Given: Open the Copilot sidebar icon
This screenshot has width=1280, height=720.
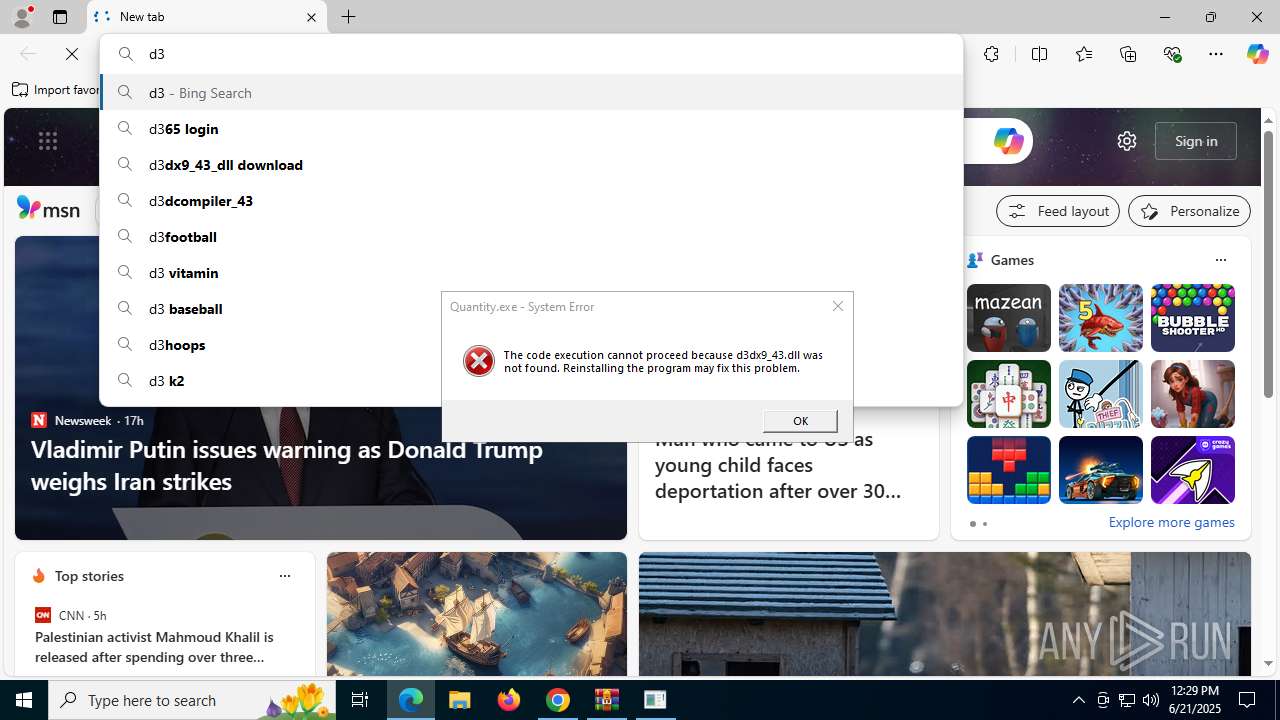Looking at the screenshot, I should tap(1257, 54).
